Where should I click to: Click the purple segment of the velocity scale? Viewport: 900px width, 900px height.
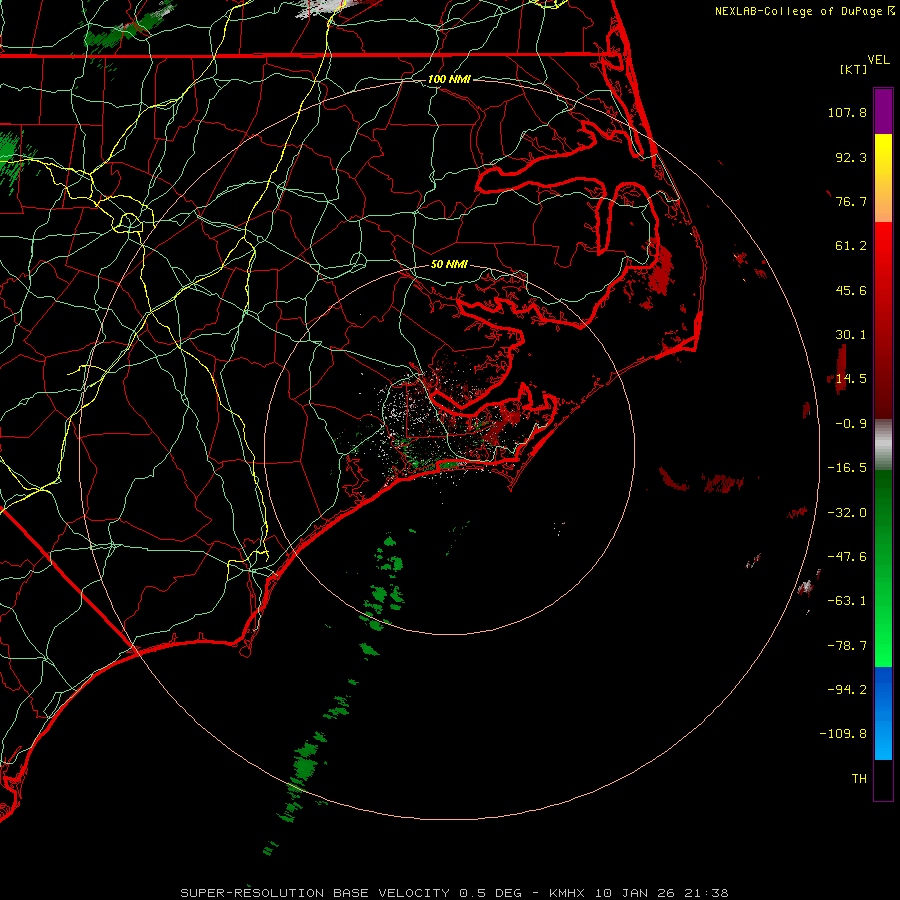pyautogui.click(x=883, y=112)
